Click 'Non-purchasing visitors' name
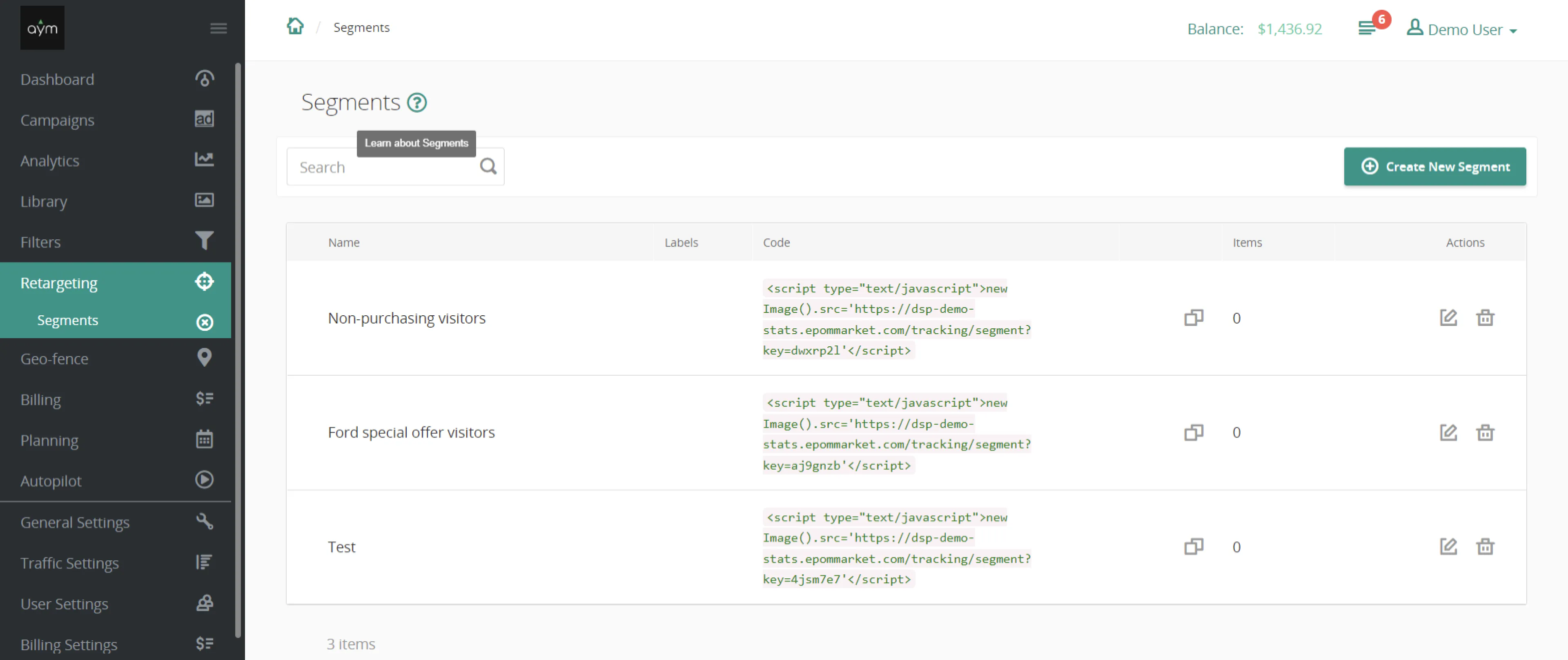The image size is (1568, 660). [407, 318]
